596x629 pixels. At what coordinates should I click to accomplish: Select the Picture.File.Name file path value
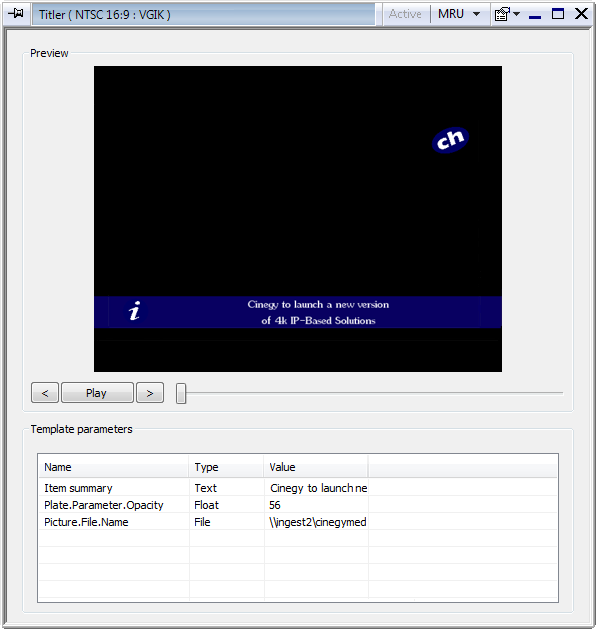tap(316, 522)
